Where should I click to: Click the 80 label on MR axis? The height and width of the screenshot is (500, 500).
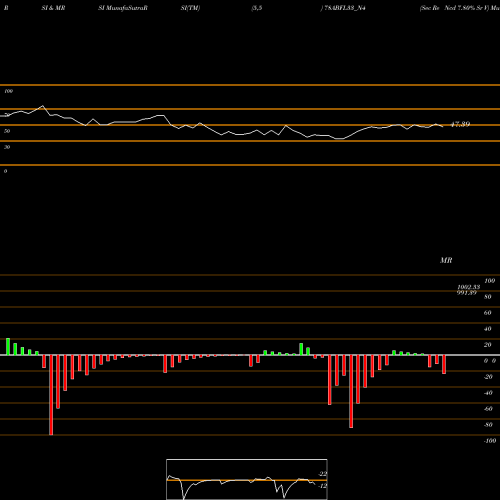pyautogui.click(x=488, y=297)
